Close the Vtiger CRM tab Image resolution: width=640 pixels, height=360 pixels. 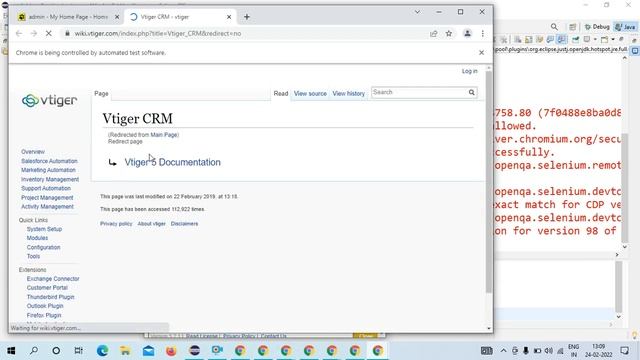coord(229,17)
